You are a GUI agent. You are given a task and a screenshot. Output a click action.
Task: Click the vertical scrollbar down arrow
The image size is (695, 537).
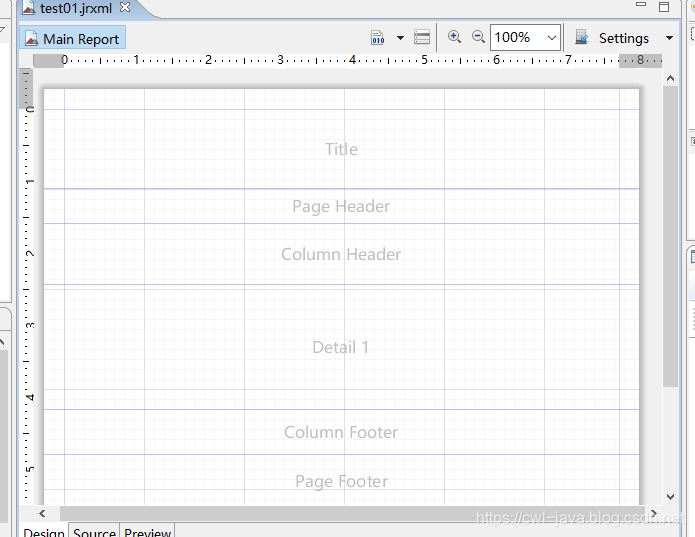670,497
